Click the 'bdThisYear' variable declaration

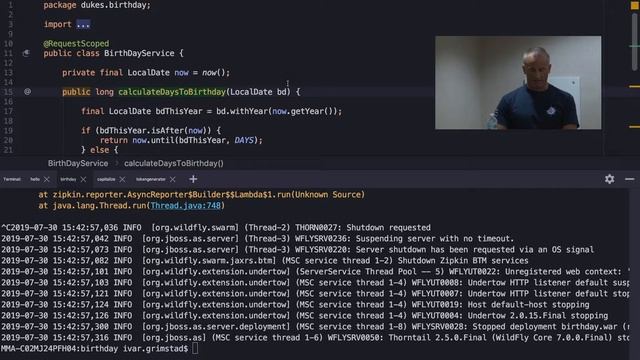(179, 111)
